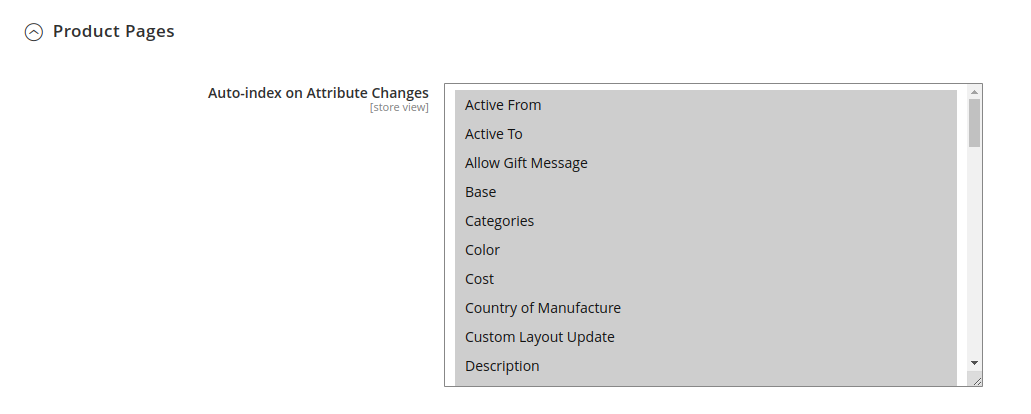Image resolution: width=1031 pixels, height=414 pixels.
Task: Choose Description attribute option
Action: (706, 365)
